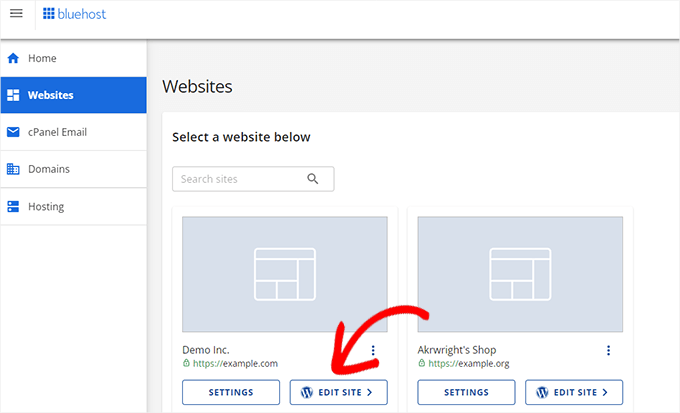Focus the Search sites input field
The height and width of the screenshot is (413, 680).
click(240, 179)
